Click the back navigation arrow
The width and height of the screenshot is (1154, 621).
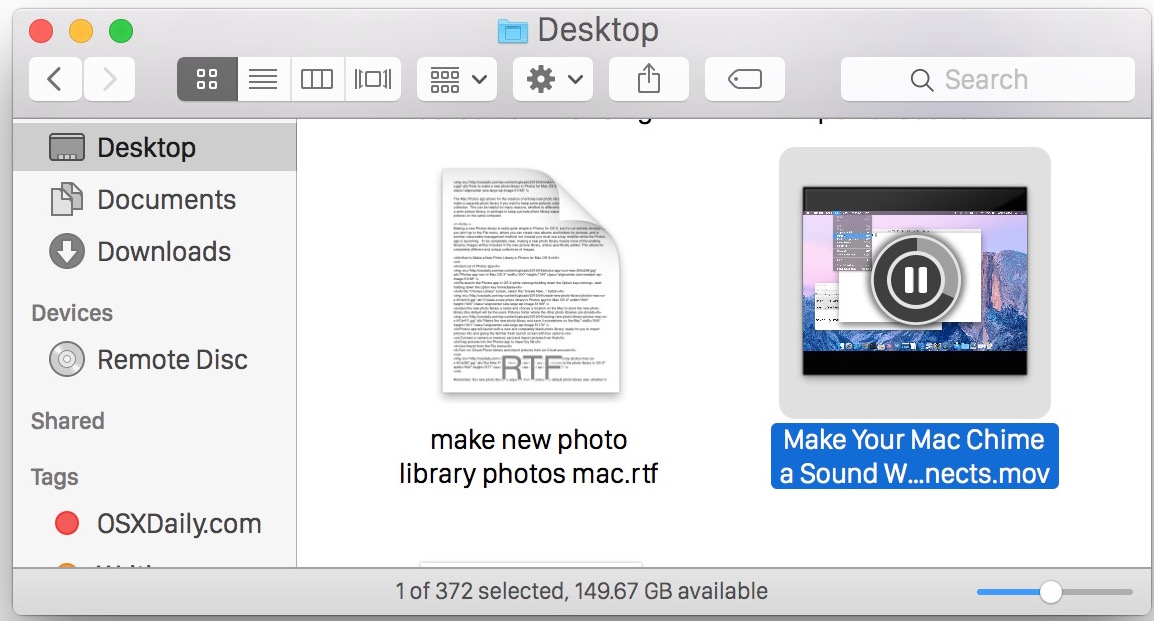(55, 79)
